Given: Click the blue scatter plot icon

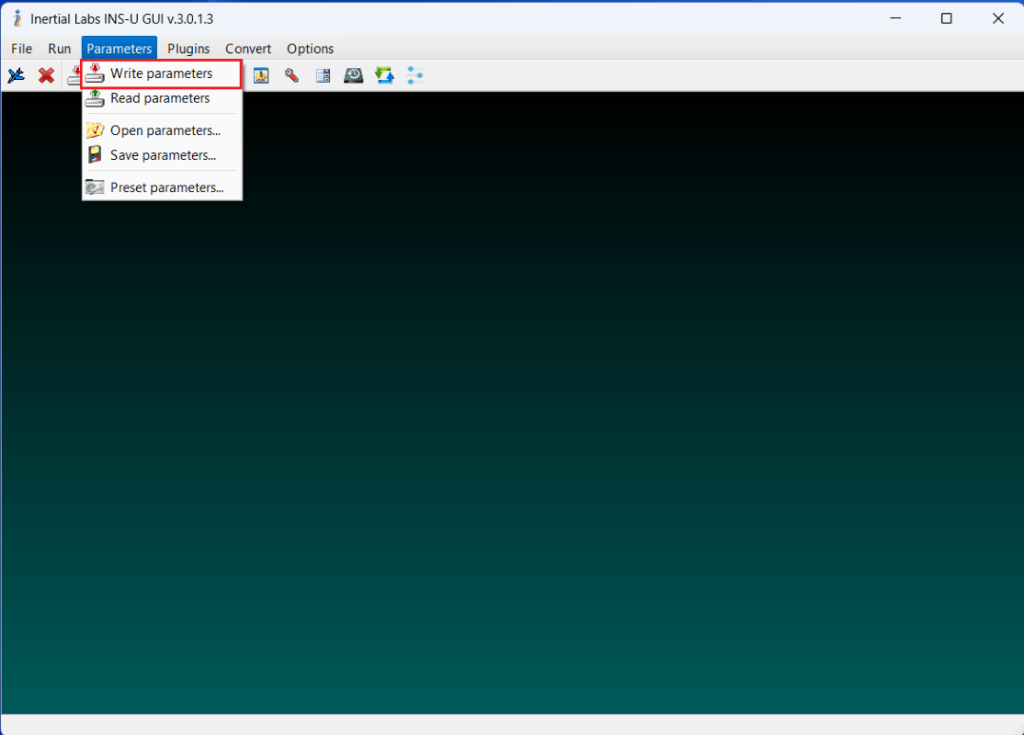Looking at the screenshot, I should click(x=415, y=75).
